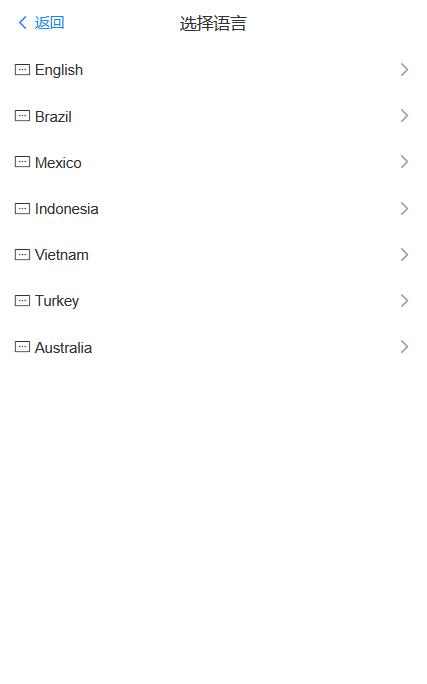
Task: Click the message icon beside Australia
Action: [22, 347]
